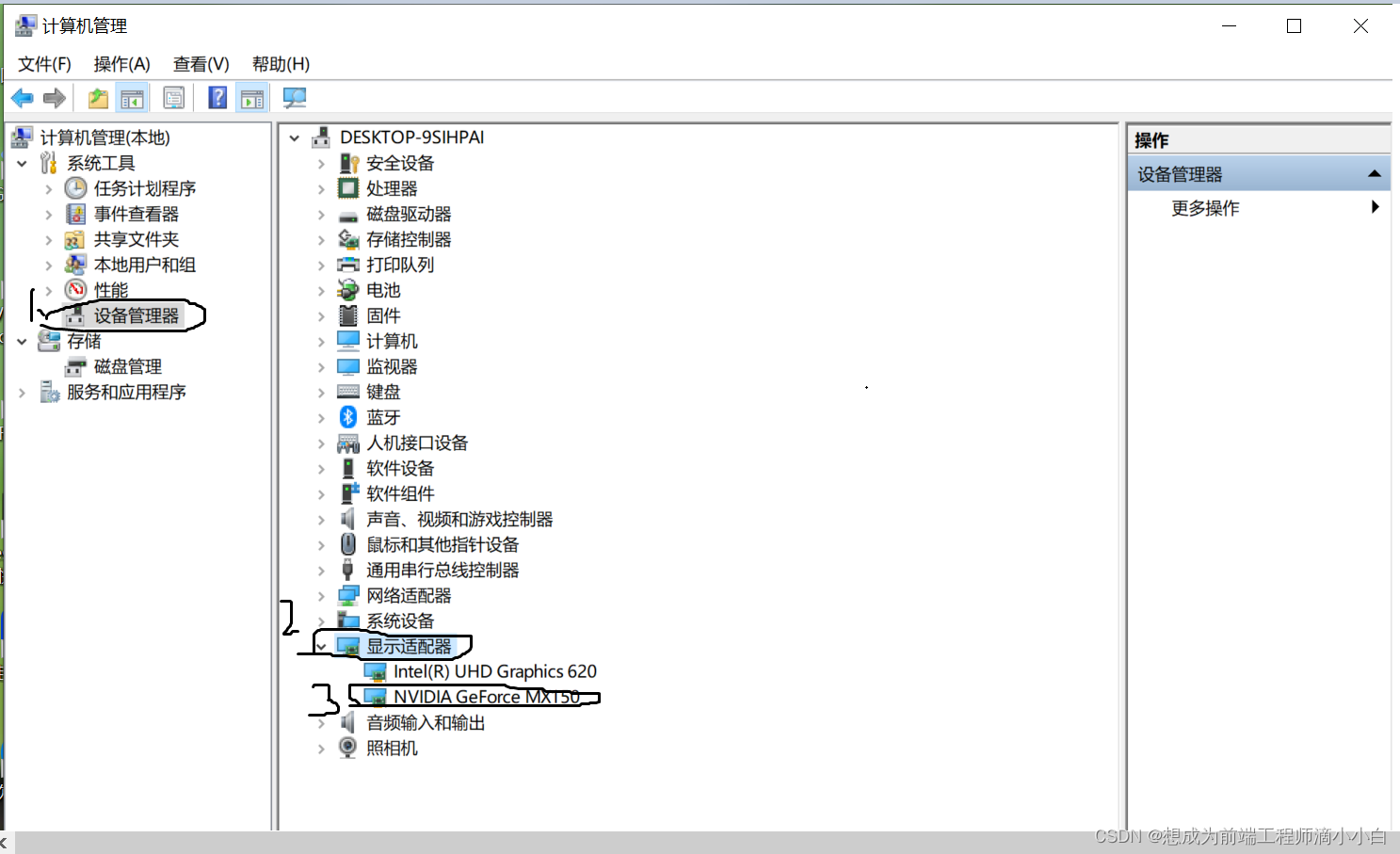Click the properties icon in the toolbar
Image resolution: width=1400 pixels, height=854 pixels.
(173, 97)
